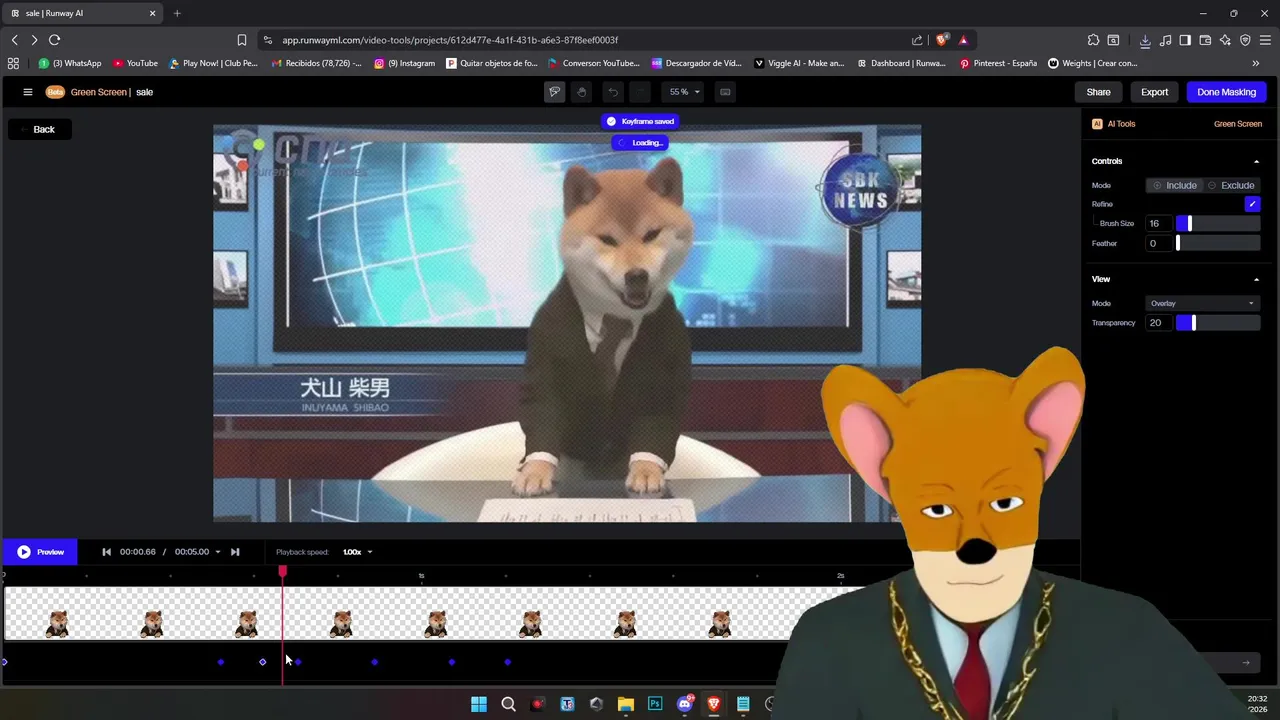The width and height of the screenshot is (1280, 720).
Task: Open YouTube bookmark
Action: [x=135, y=63]
